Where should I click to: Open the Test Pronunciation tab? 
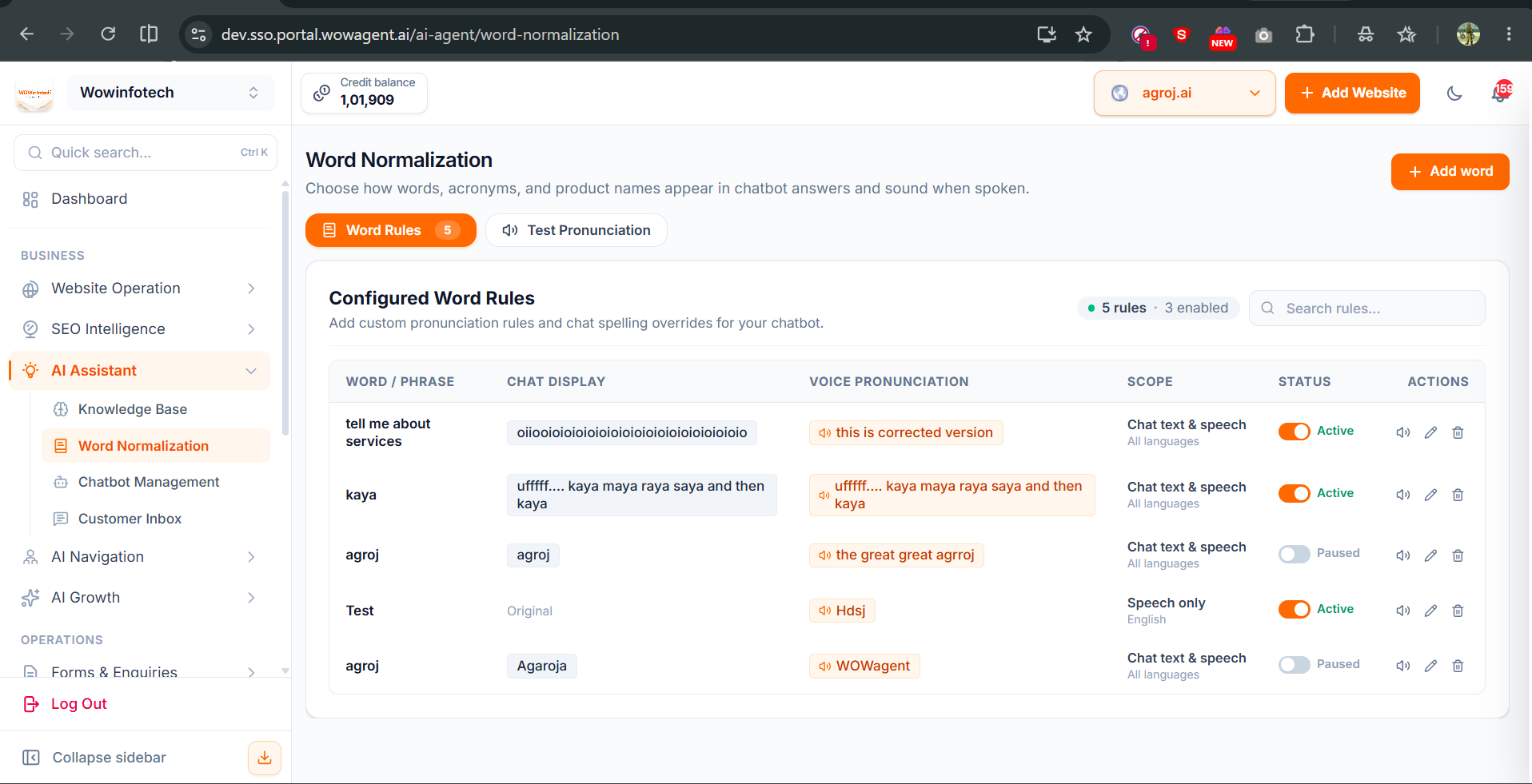pyautogui.click(x=576, y=230)
